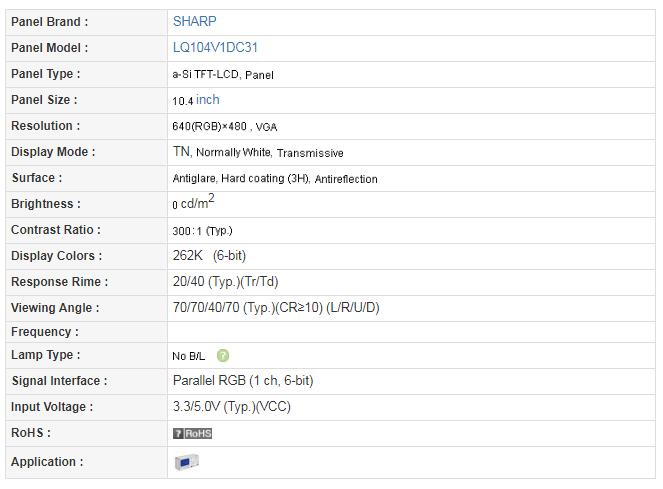Screen dimensions: 663x489
Task: Click the green help icon beside No B/L
Action: [x=223, y=356]
